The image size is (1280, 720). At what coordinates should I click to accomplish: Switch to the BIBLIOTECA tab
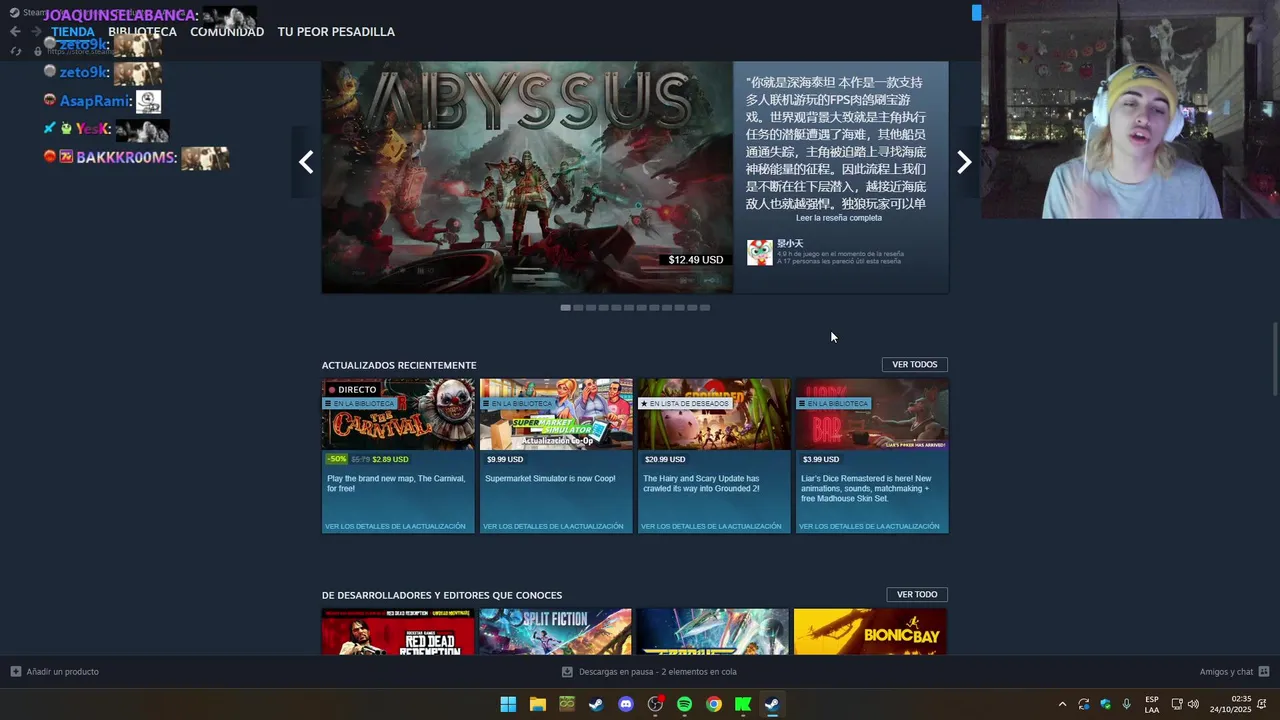click(142, 31)
